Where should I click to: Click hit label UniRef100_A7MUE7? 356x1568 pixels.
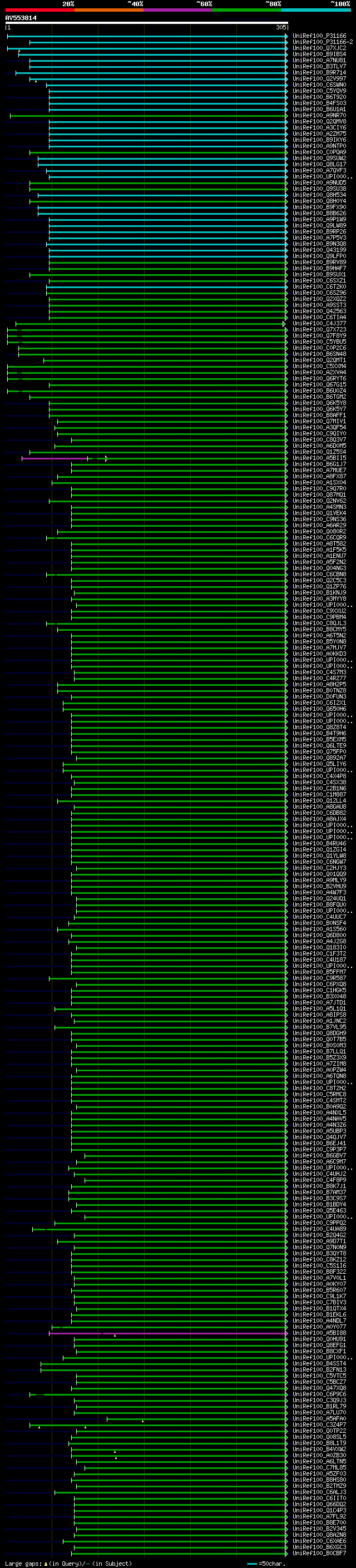tap(319, 470)
